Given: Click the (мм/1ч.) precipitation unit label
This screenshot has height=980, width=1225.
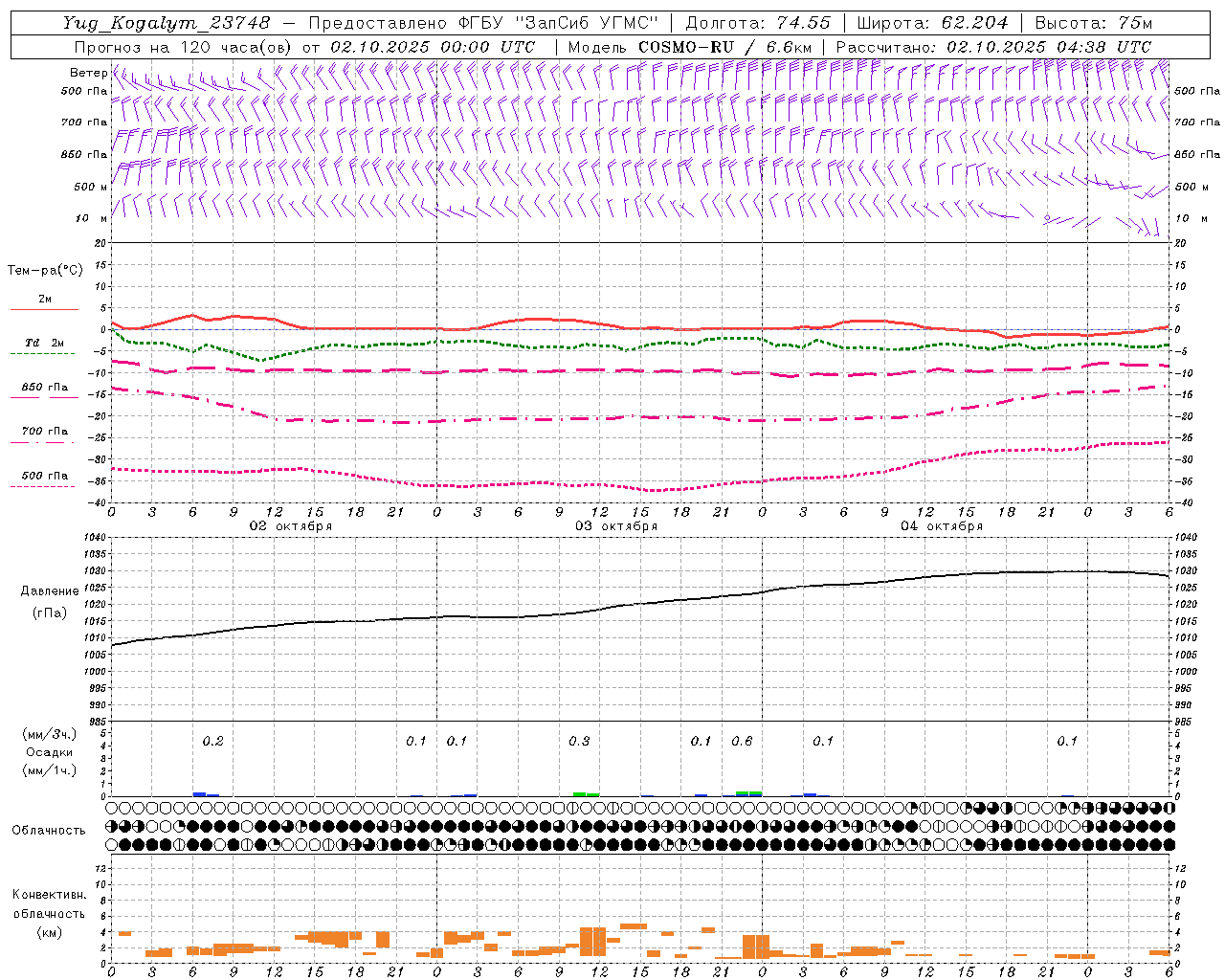Looking at the screenshot, I should pyautogui.click(x=50, y=770).
